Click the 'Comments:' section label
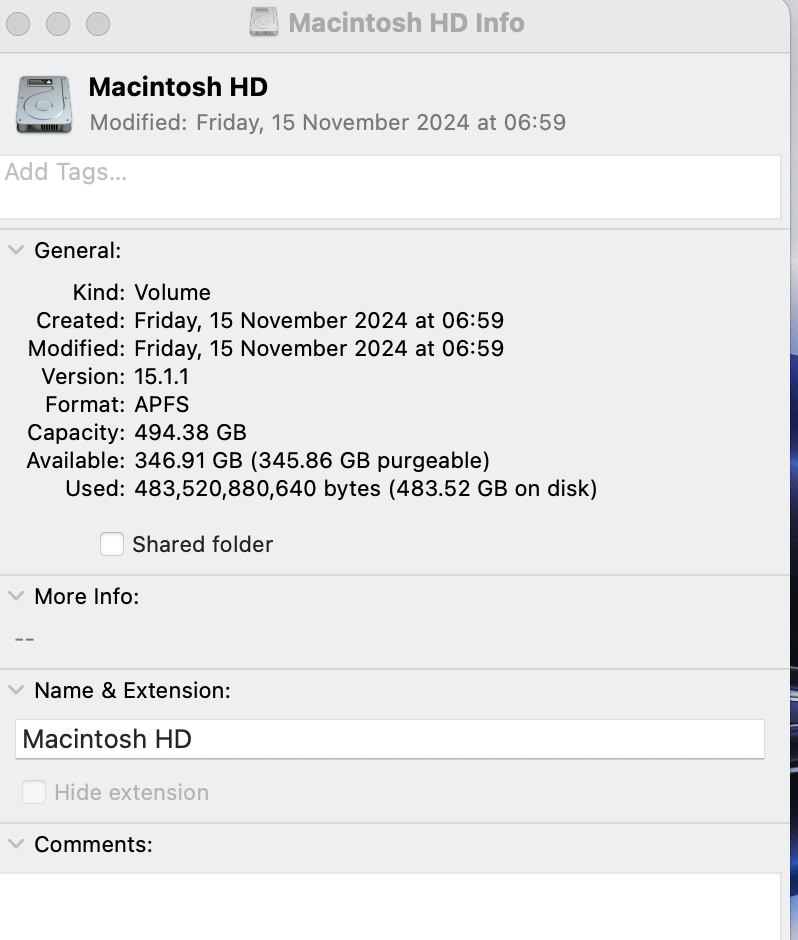 tap(94, 845)
